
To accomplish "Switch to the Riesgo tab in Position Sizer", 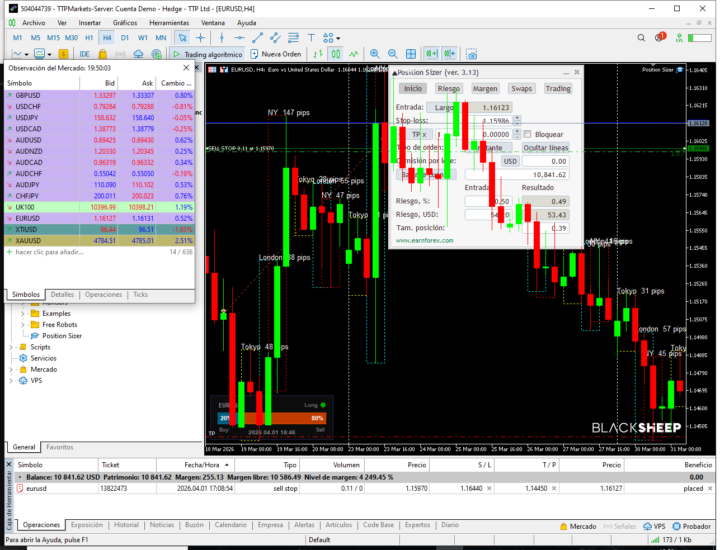I will [x=449, y=89].
